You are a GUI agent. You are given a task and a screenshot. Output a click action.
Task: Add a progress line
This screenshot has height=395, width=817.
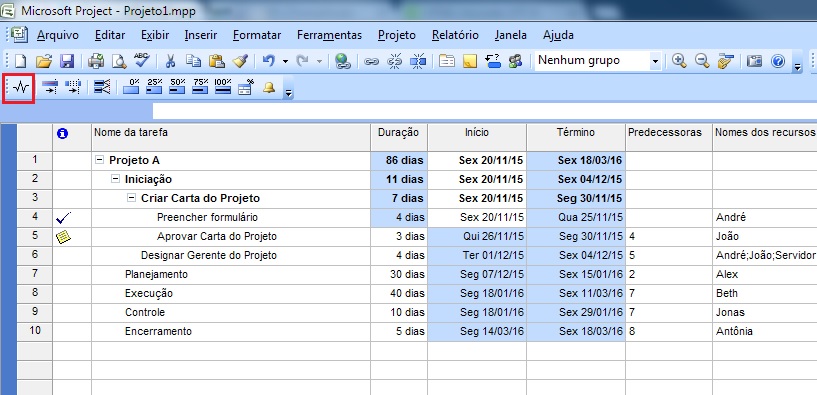click(102, 88)
